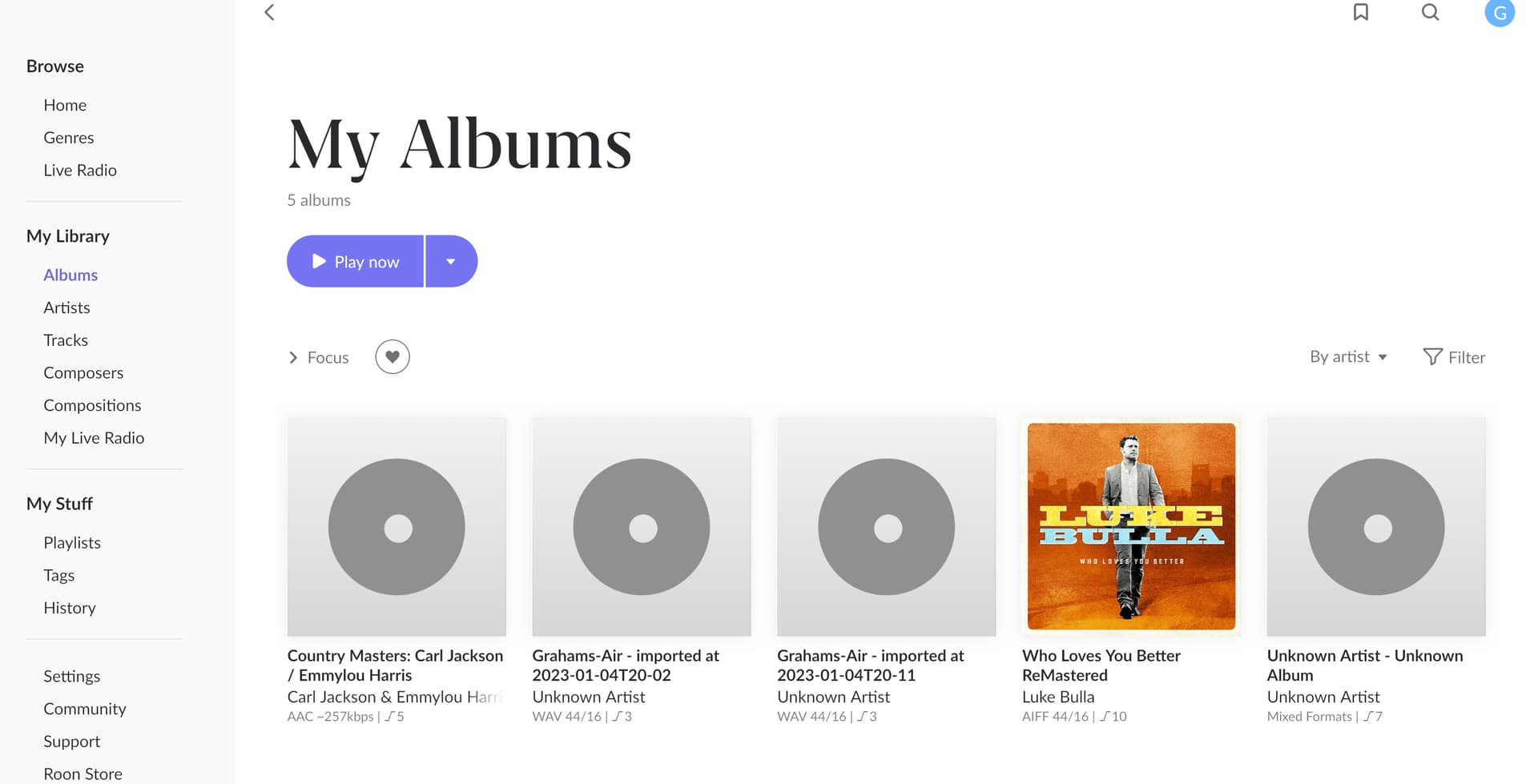The width and height of the screenshot is (1538, 784).
Task: Navigate to Live Radio
Action: click(80, 170)
